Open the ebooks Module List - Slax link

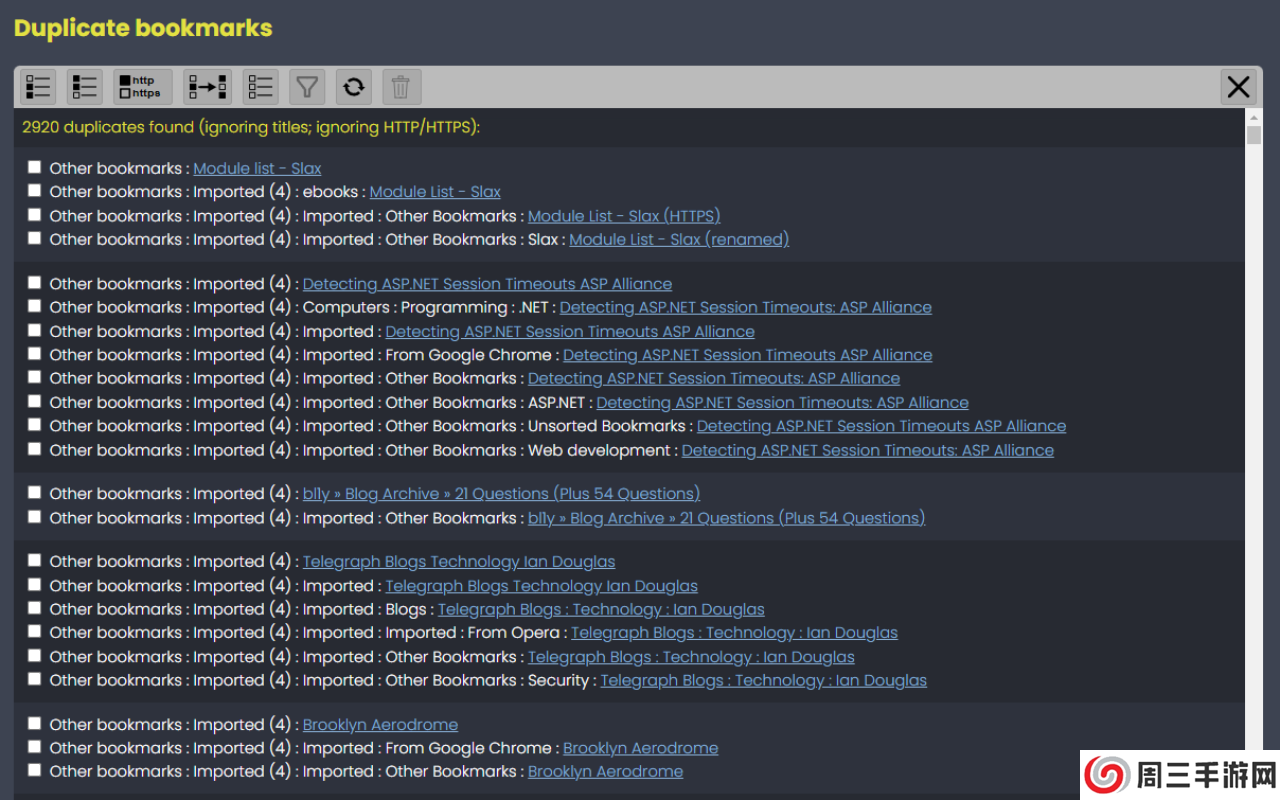coord(435,192)
